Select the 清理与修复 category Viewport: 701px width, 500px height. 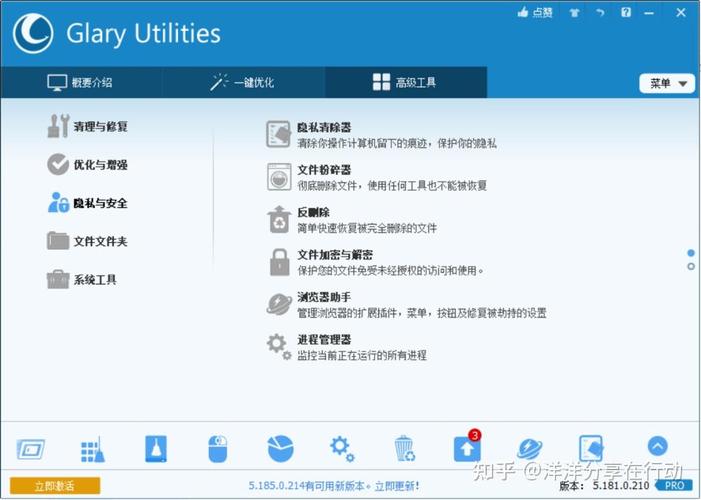[x=88, y=127]
